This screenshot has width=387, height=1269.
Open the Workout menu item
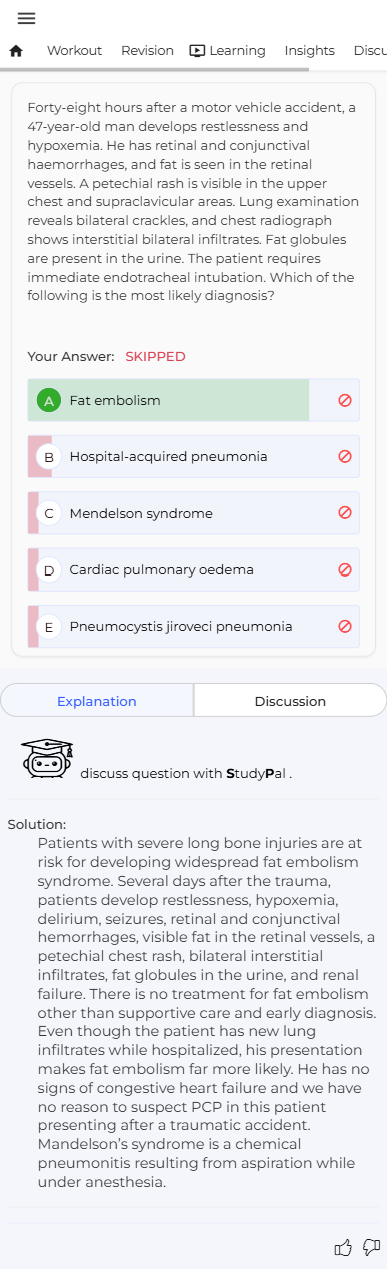74,50
